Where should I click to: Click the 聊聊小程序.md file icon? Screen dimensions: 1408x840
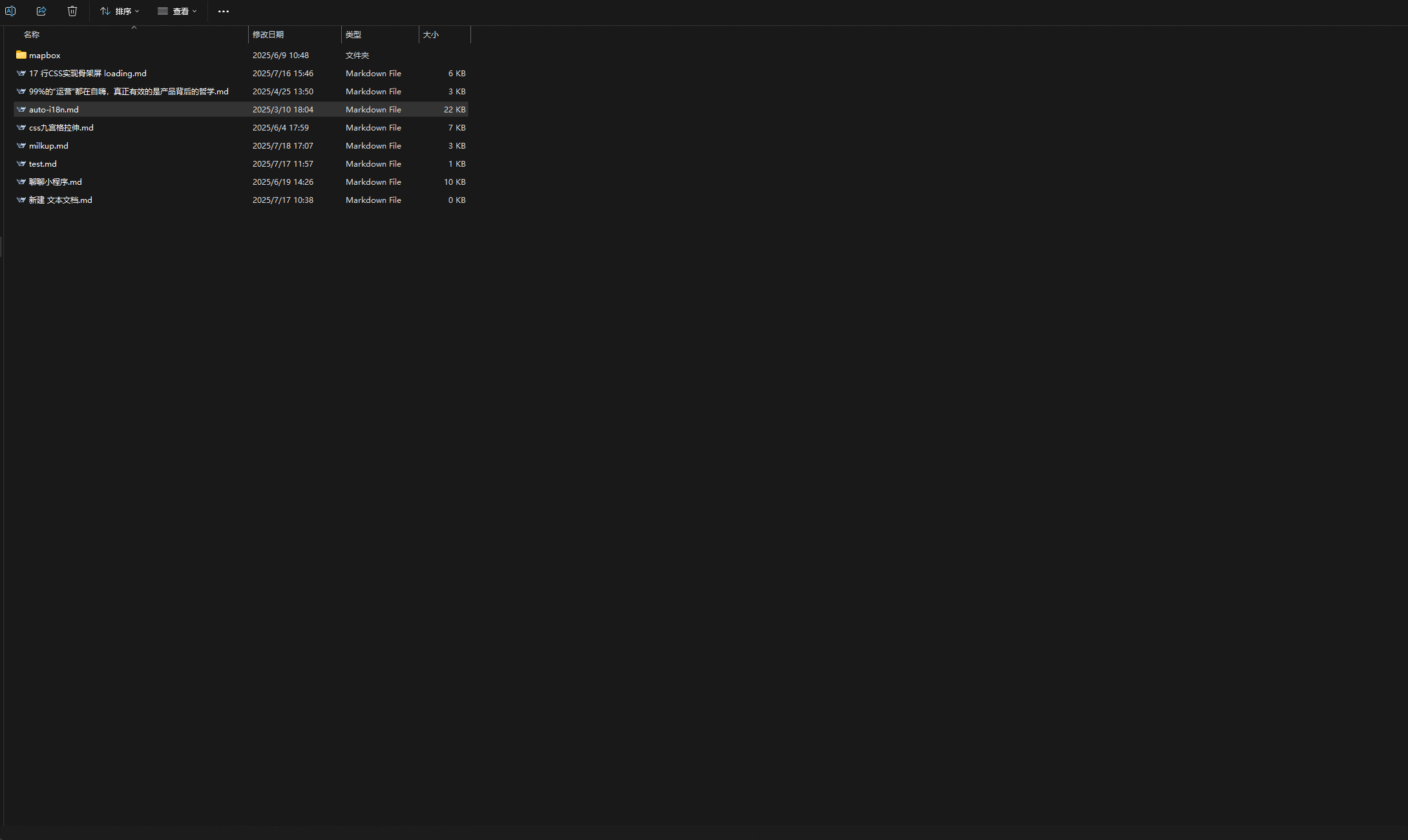coord(21,182)
